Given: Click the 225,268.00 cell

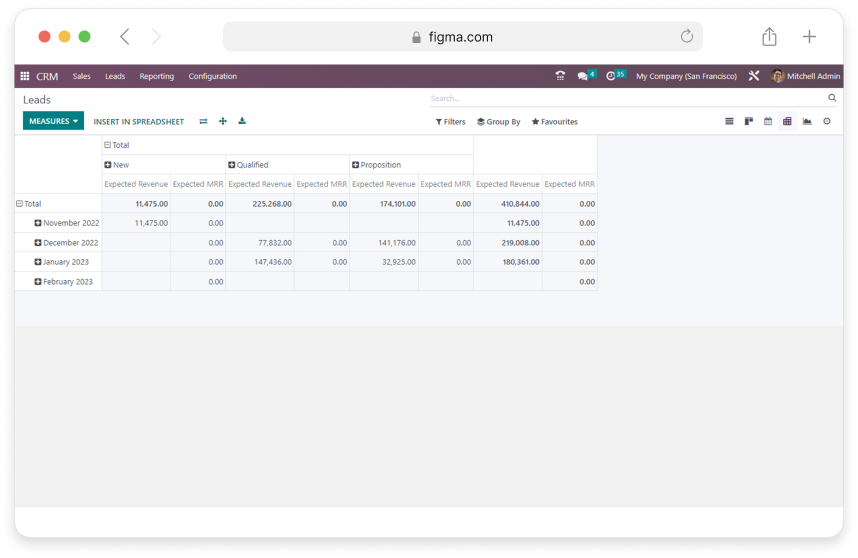Looking at the screenshot, I should [260, 204].
